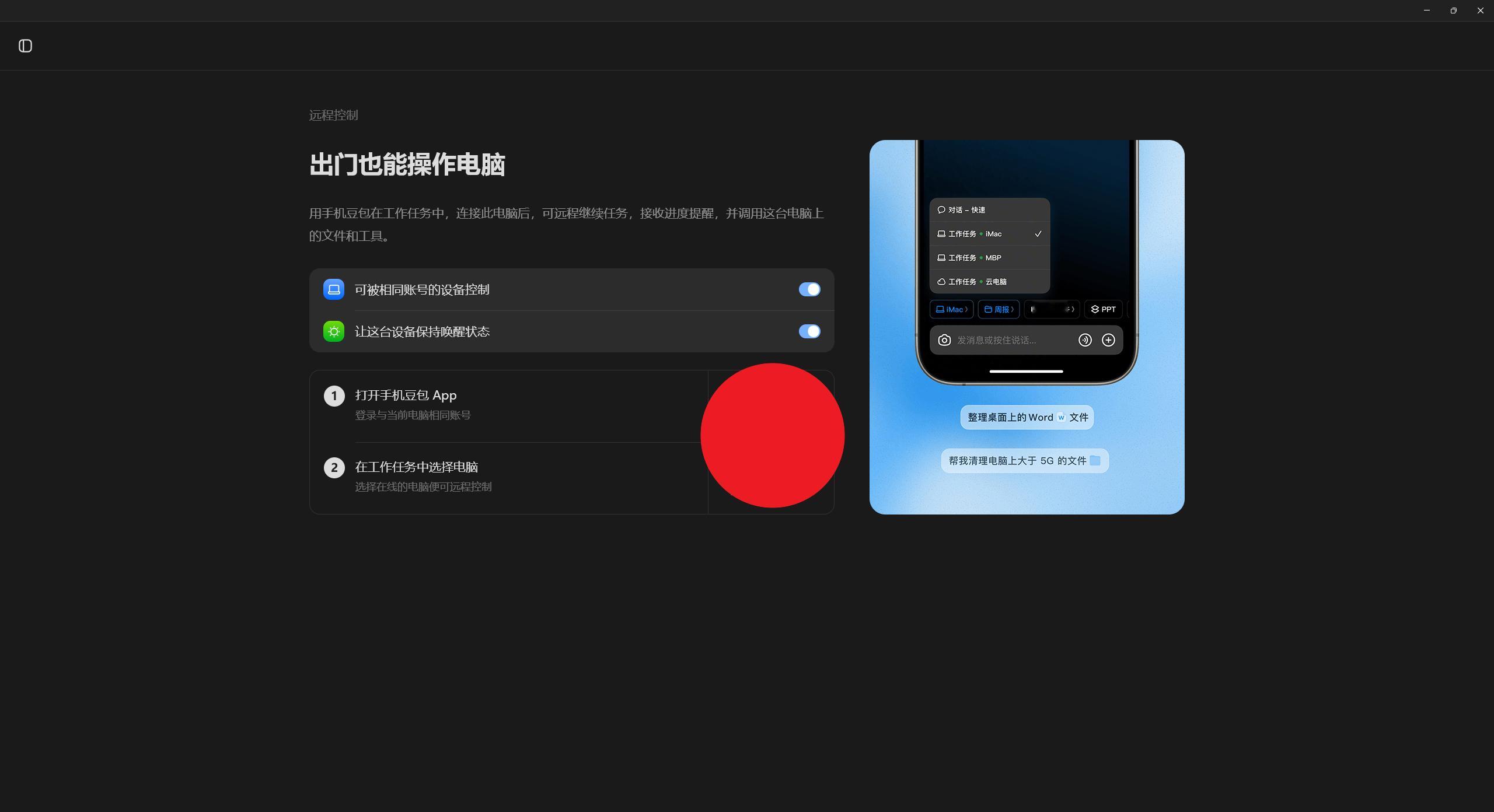The width and height of the screenshot is (1494, 812).
Task: Click the checkmark next to iMac
Action: pos(1038,234)
